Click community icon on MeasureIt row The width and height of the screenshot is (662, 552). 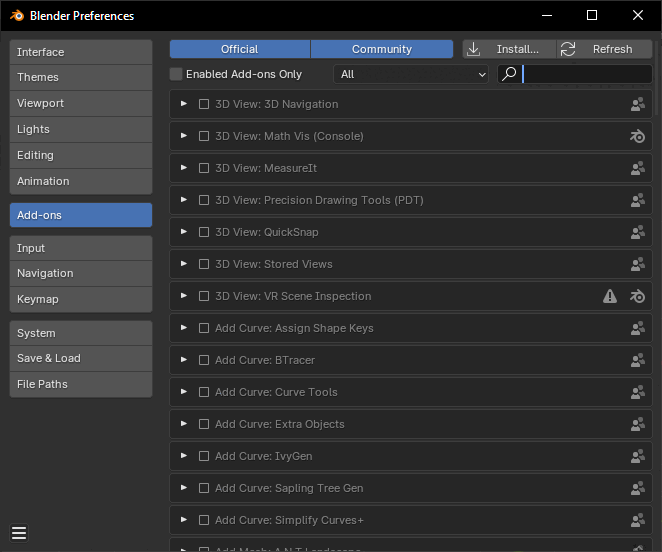[x=638, y=168]
